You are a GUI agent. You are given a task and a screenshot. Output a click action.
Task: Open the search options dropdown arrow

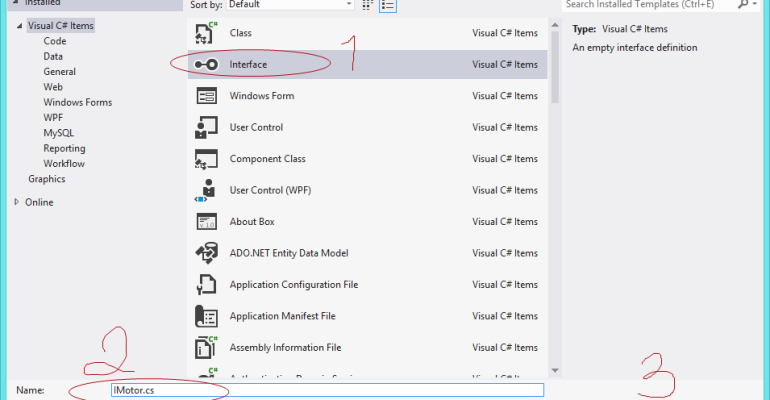754,4
